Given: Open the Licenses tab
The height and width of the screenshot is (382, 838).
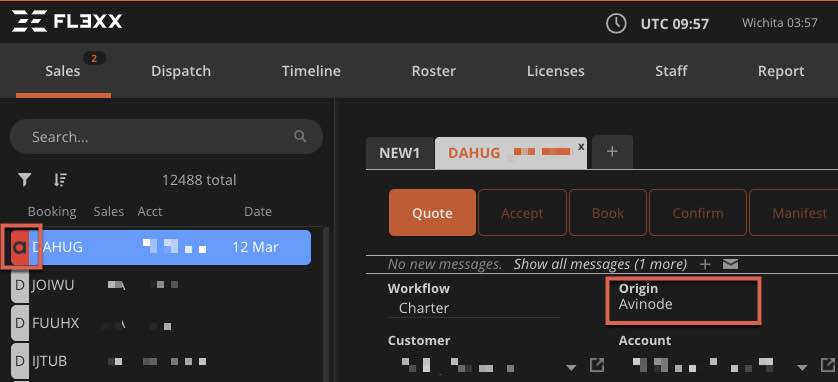Looking at the screenshot, I should [556, 71].
